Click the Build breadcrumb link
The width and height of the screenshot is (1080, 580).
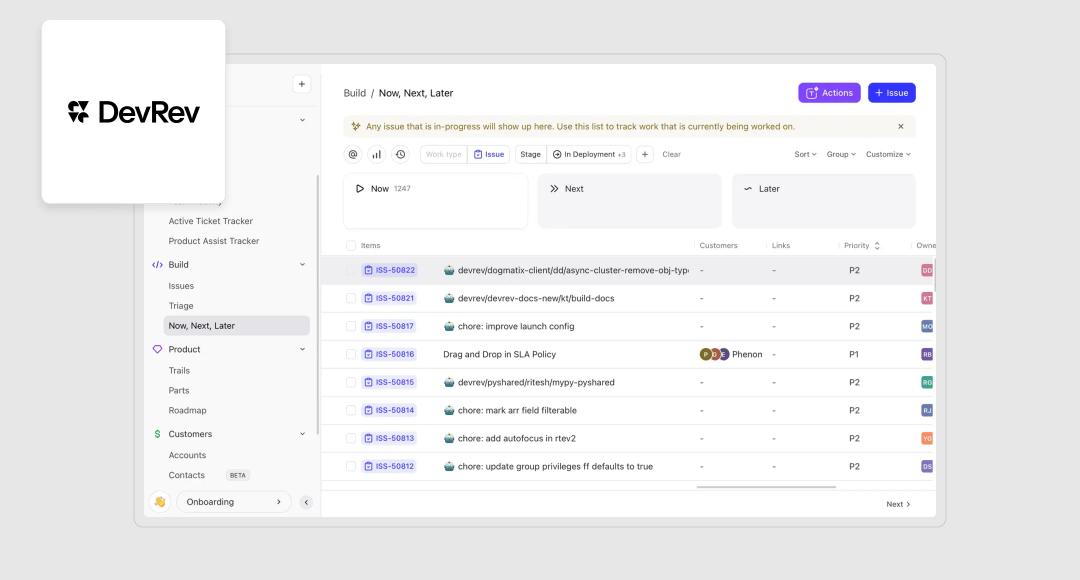pyautogui.click(x=355, y=93)
